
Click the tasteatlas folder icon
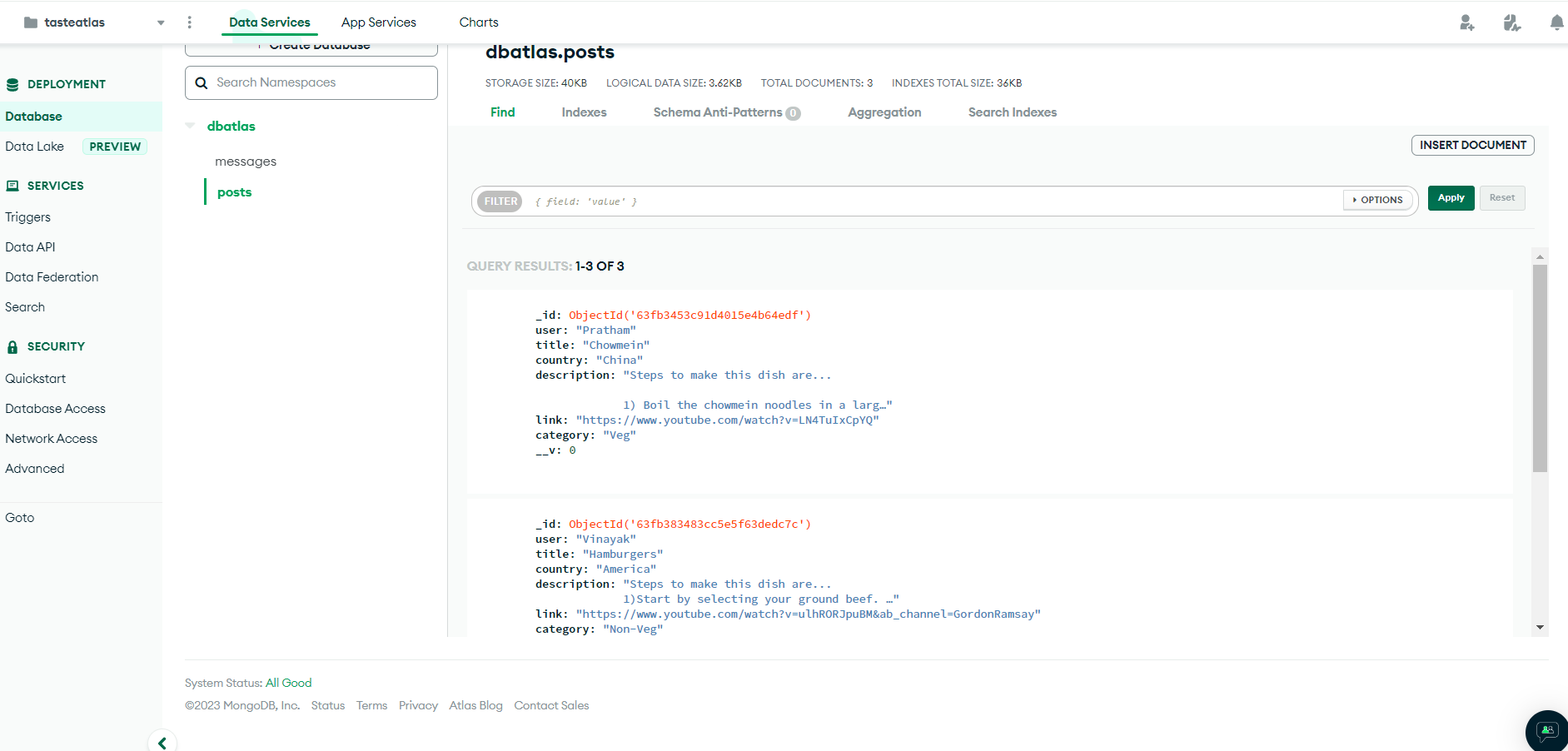[31, 22]
